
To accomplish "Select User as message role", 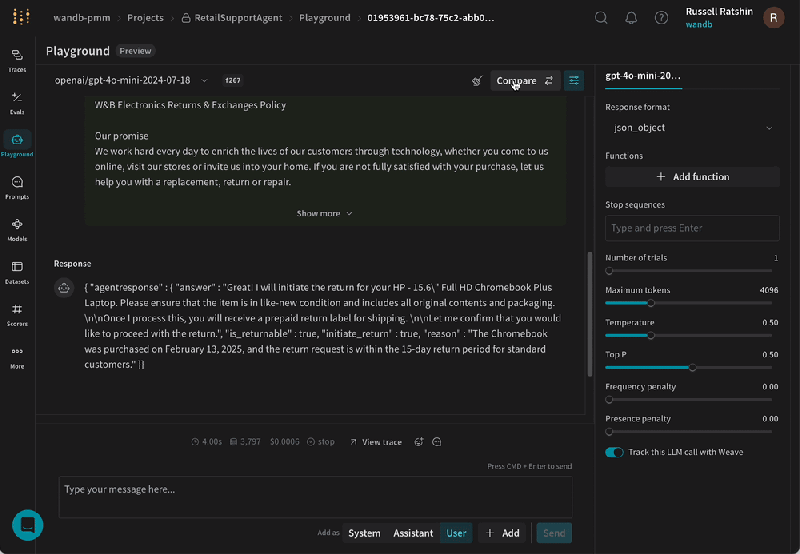I will pos(456,533).
